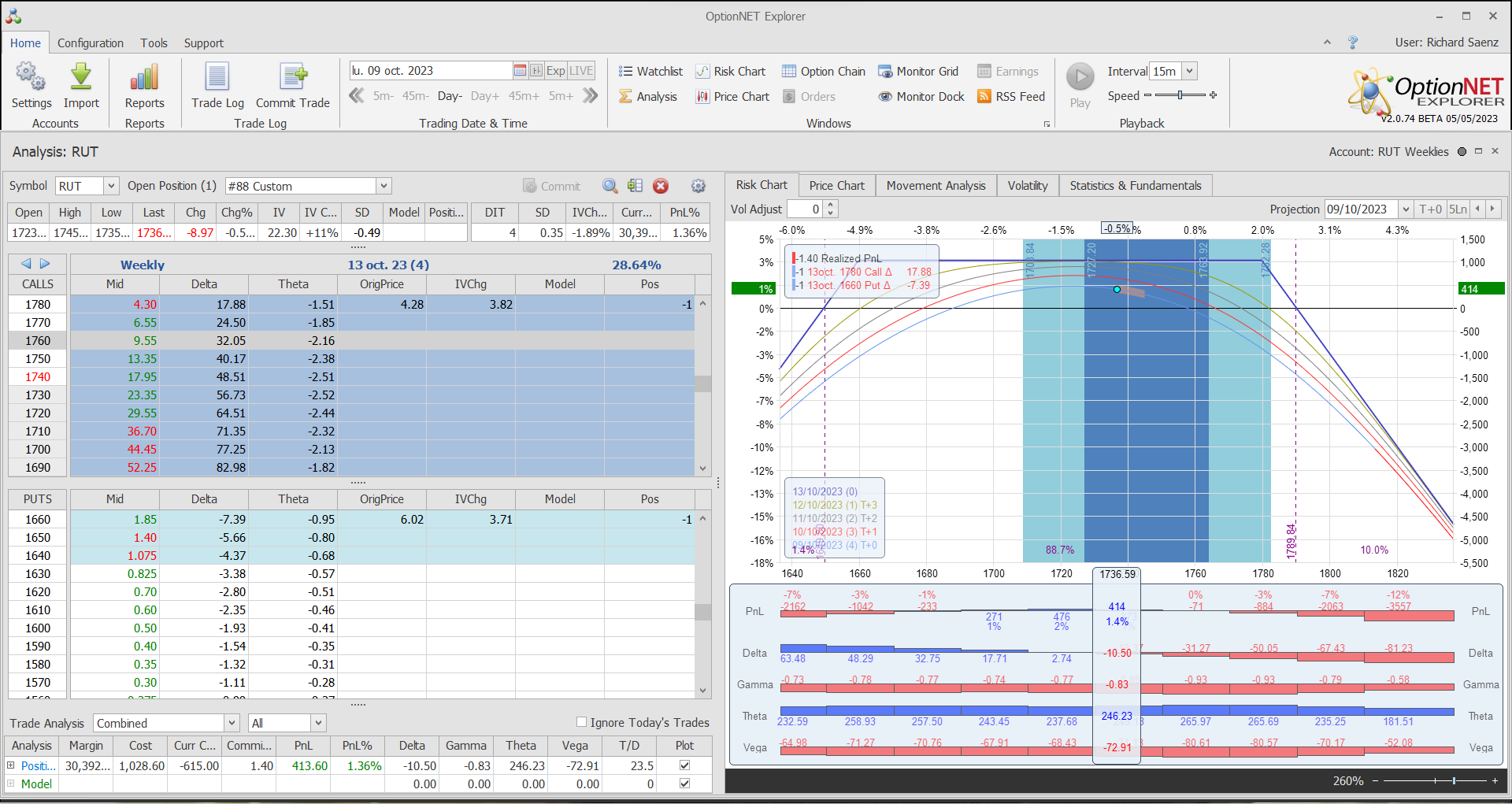Open the Trade Log icon
The image size is (1512, 804).
[217, 77]
